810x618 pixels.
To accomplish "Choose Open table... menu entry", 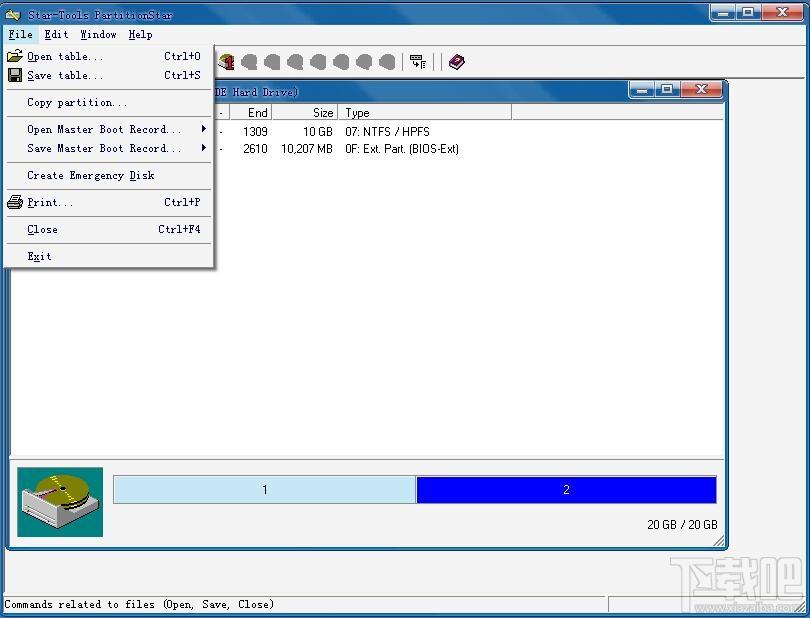I will tap(109, 56).
